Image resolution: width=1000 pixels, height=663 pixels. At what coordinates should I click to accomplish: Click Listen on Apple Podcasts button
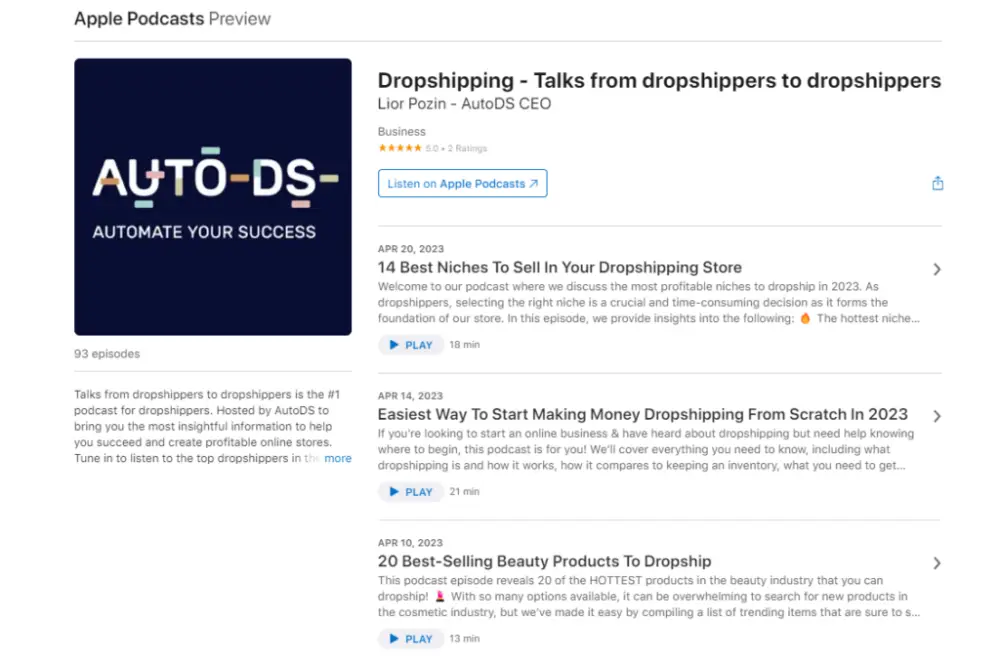(x=462, y=184)
